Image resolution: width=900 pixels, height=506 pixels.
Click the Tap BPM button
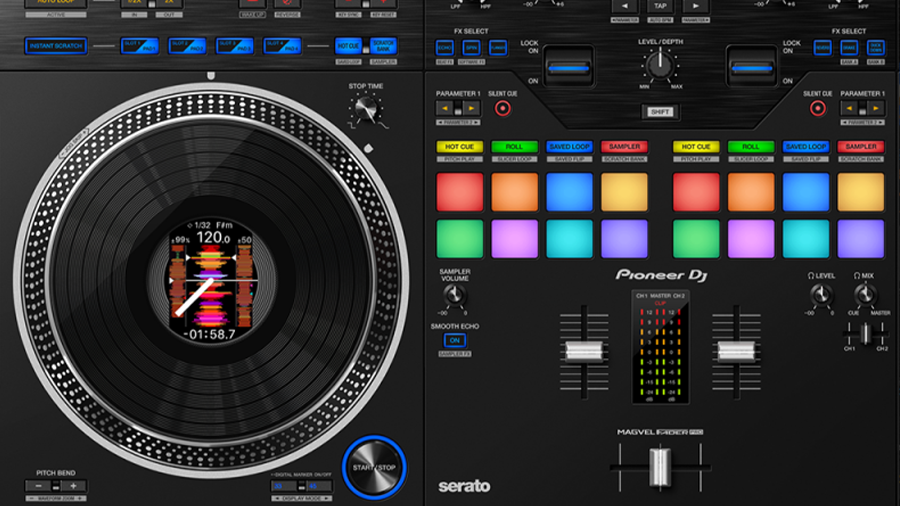click(x=660, y=6)
